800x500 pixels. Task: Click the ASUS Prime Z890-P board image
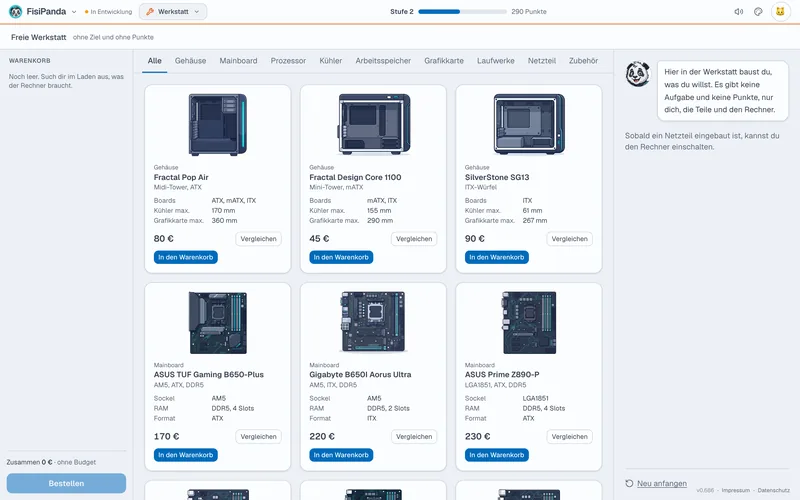tap(529, 322)
